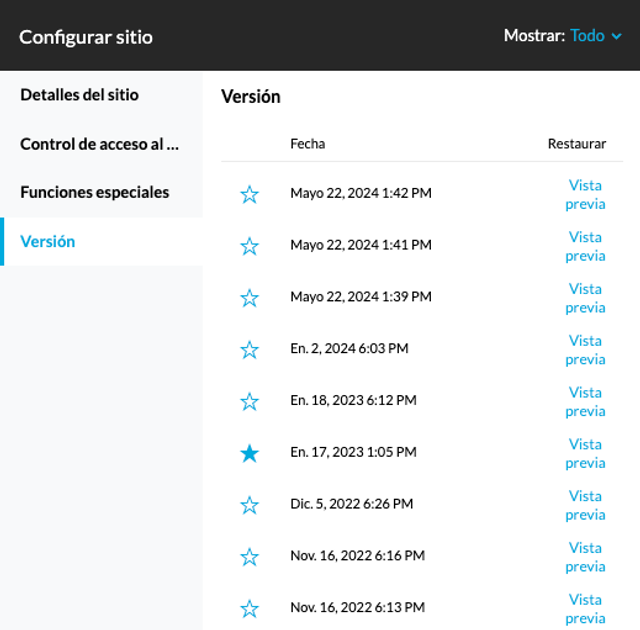The height and width of the screenshot is (630, 640).
Task: Open Vista previa for En. 2, 2024
Action: tap(585, 350)
